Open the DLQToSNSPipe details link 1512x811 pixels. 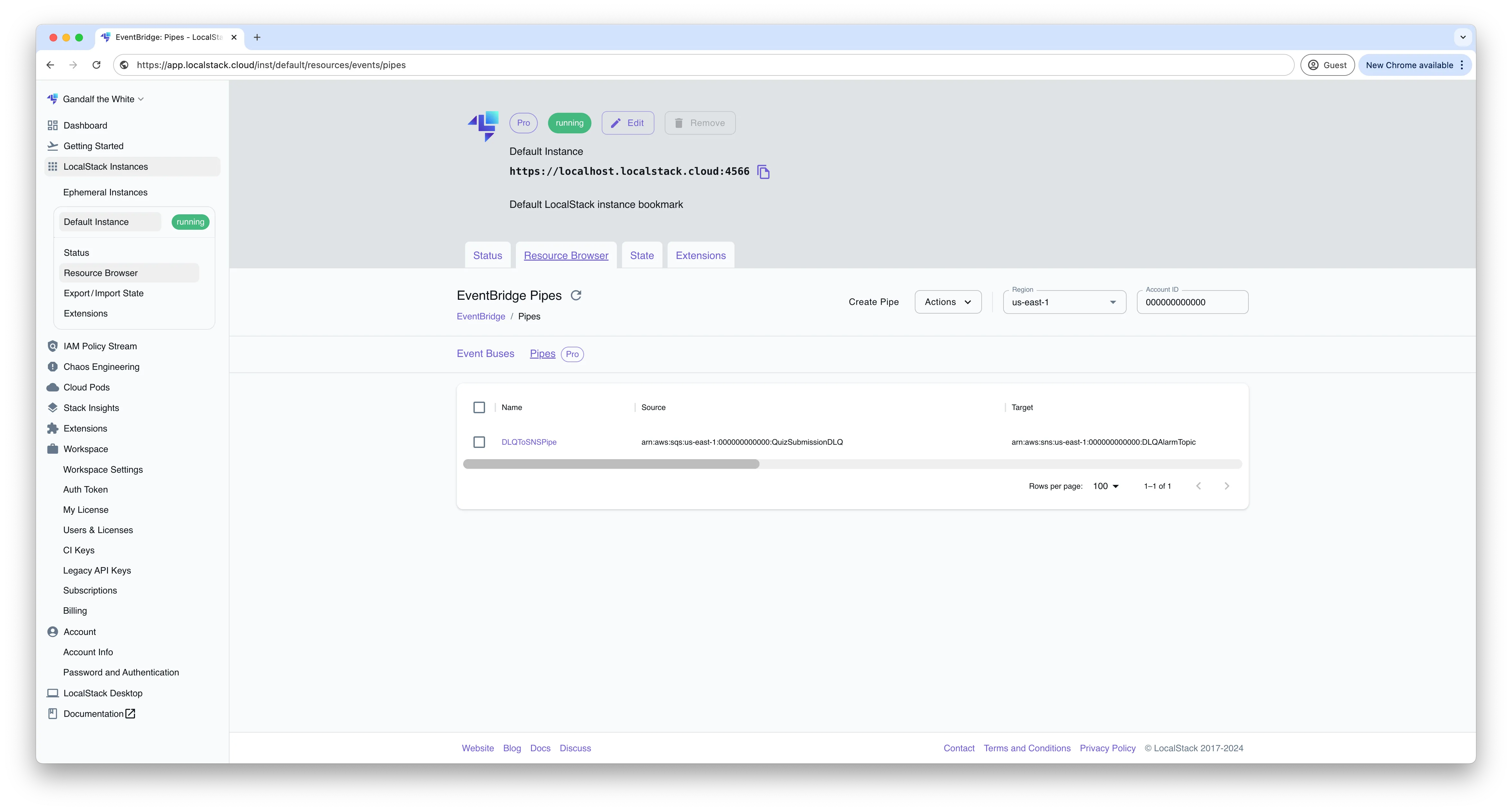click(x=529, y=442)
